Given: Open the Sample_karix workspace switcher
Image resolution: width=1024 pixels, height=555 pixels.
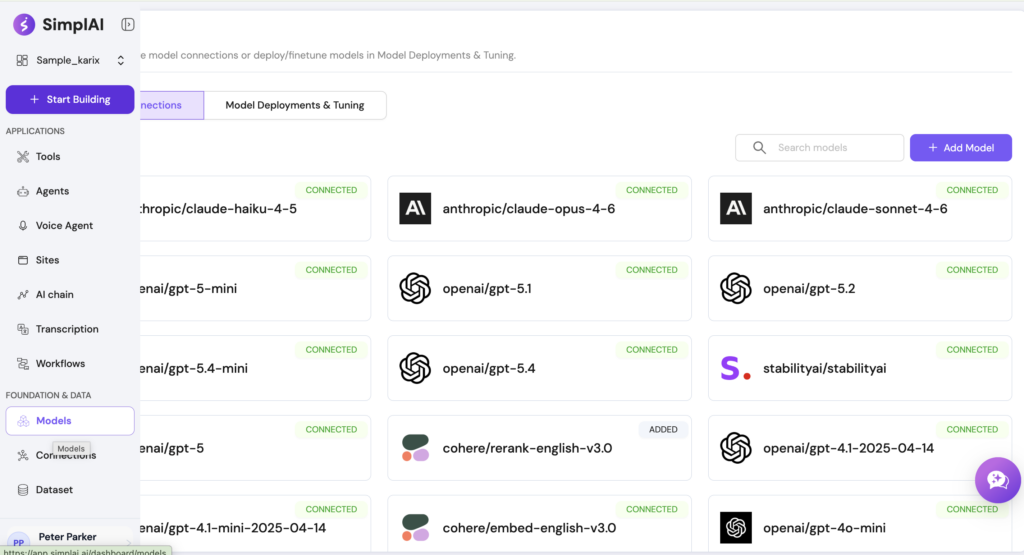Looking at the screenshot, I should tap(70, 60).
